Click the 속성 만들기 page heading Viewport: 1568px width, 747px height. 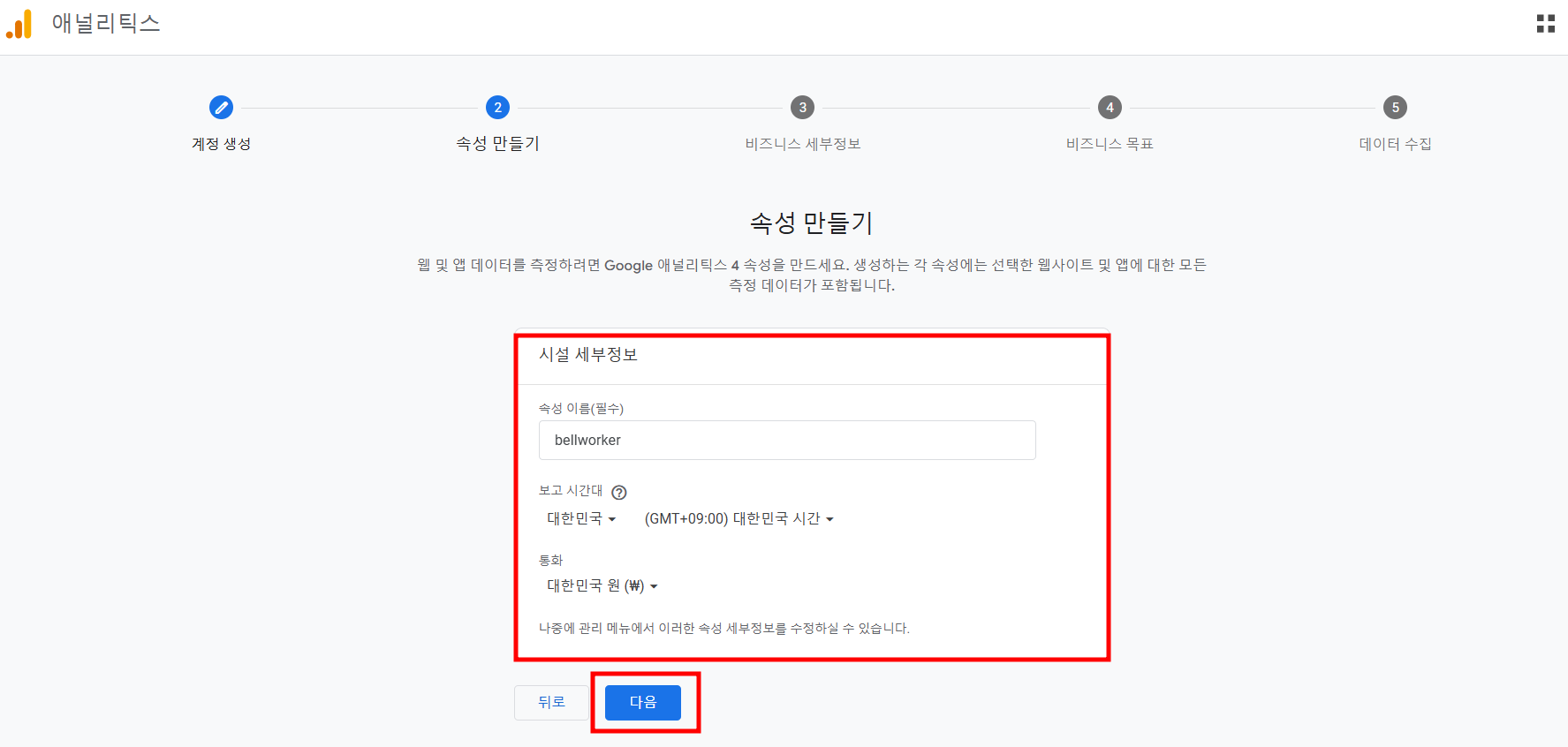[x=811, y=223]
